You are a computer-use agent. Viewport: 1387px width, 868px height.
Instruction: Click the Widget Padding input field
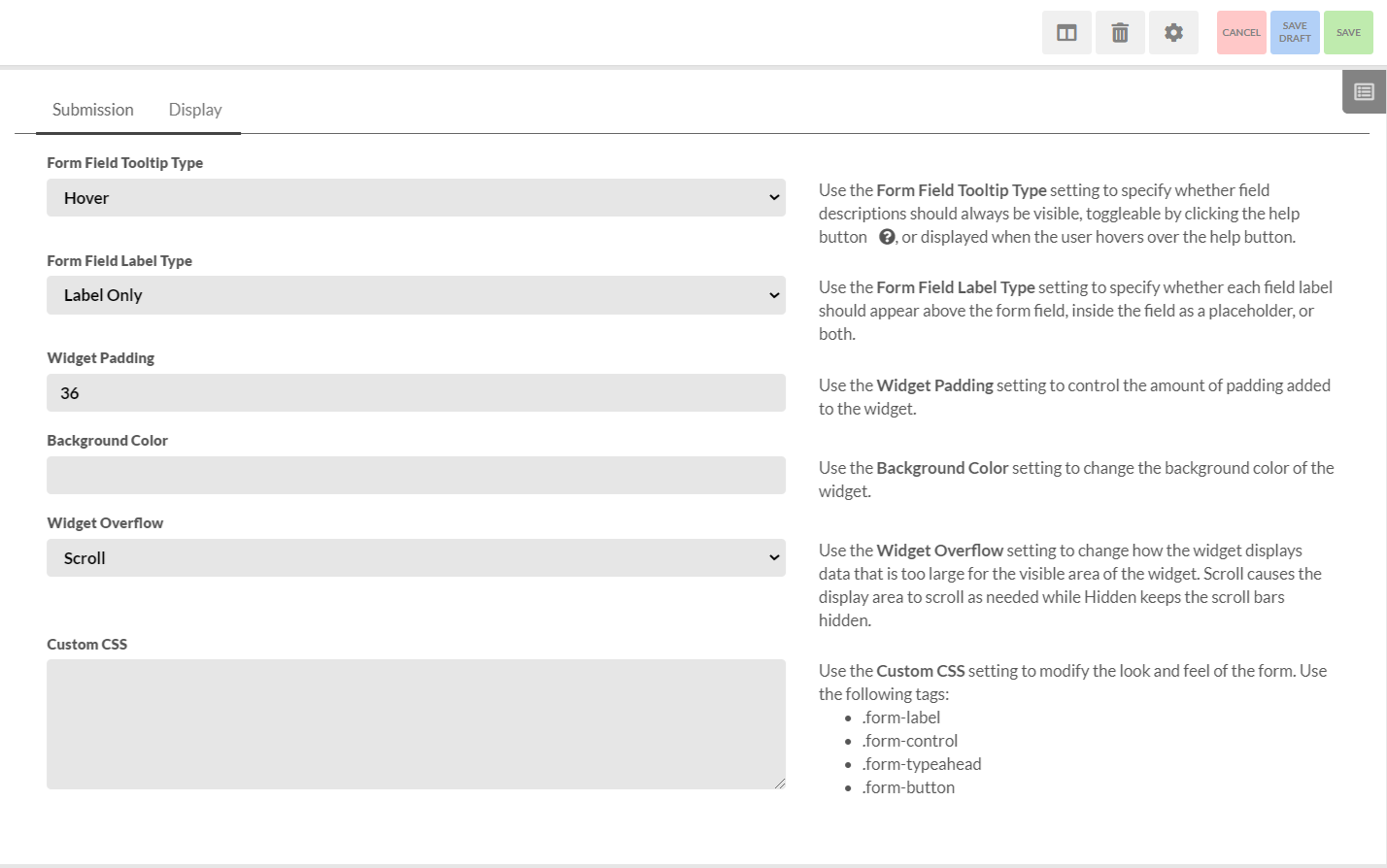(x=416, y=392)
